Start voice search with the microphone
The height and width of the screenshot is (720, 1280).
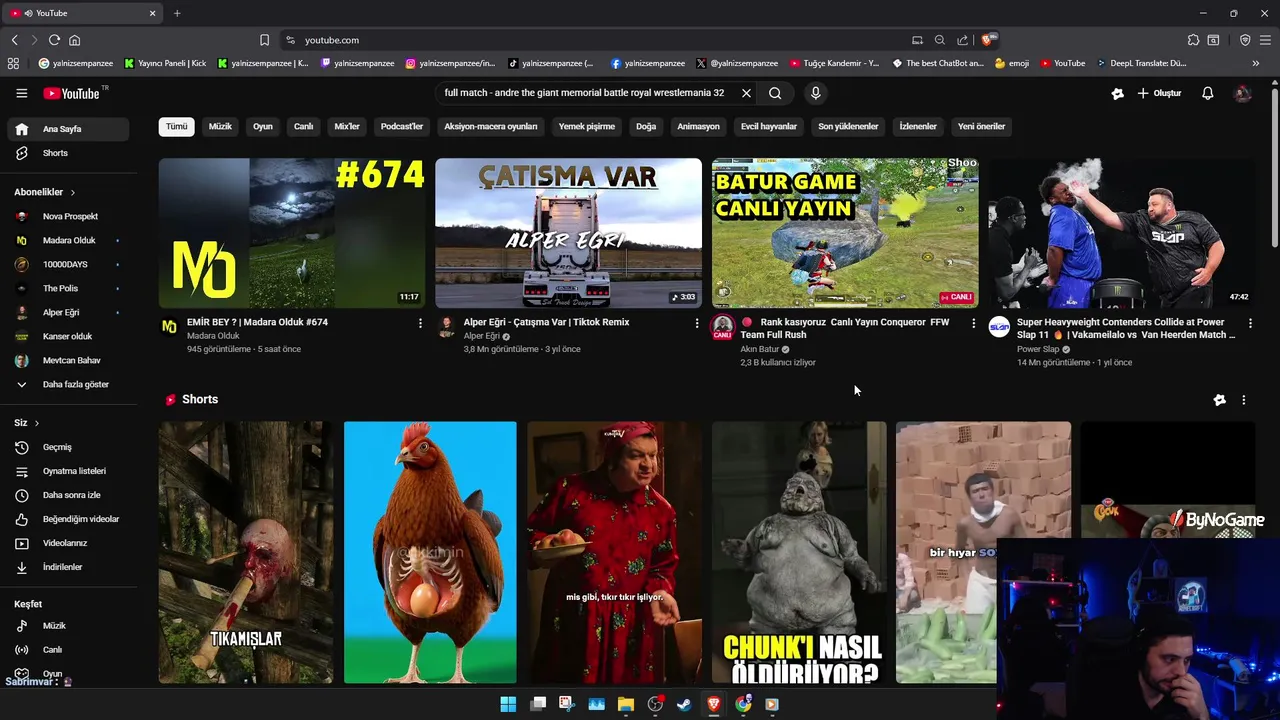tap(816, 93)
